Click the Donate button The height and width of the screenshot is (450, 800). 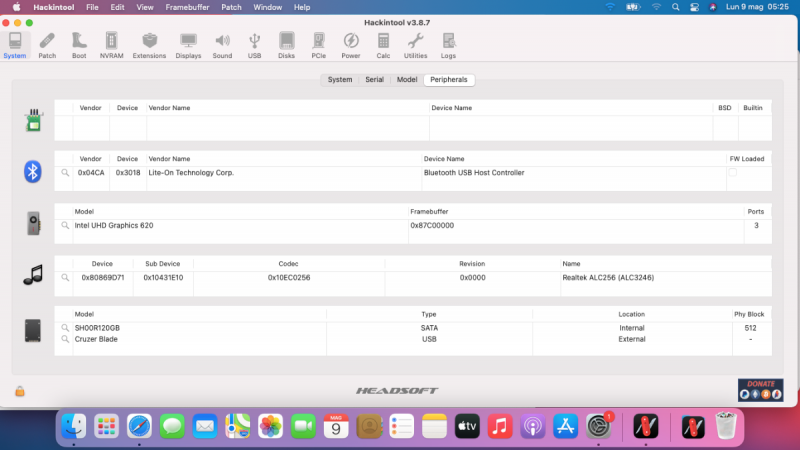click(760, 390)
